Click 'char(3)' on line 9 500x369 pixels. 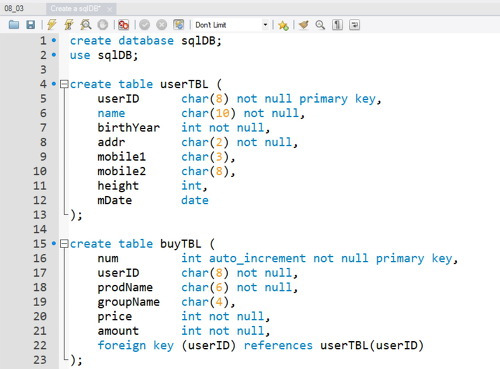[x=205, y=157]
